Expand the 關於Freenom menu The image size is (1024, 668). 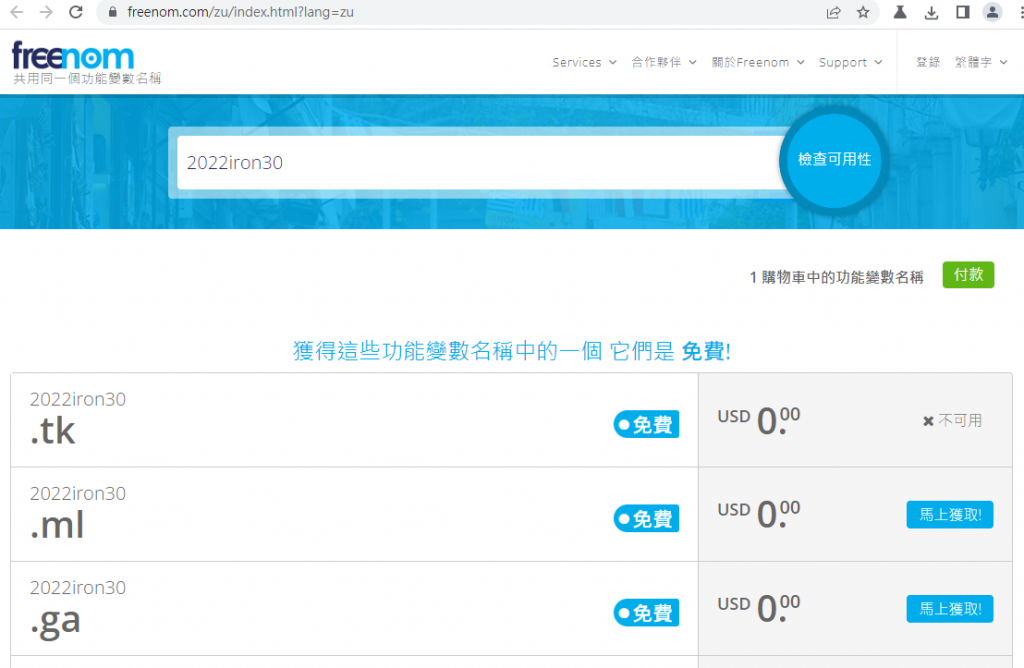click(x=758, y=62)
